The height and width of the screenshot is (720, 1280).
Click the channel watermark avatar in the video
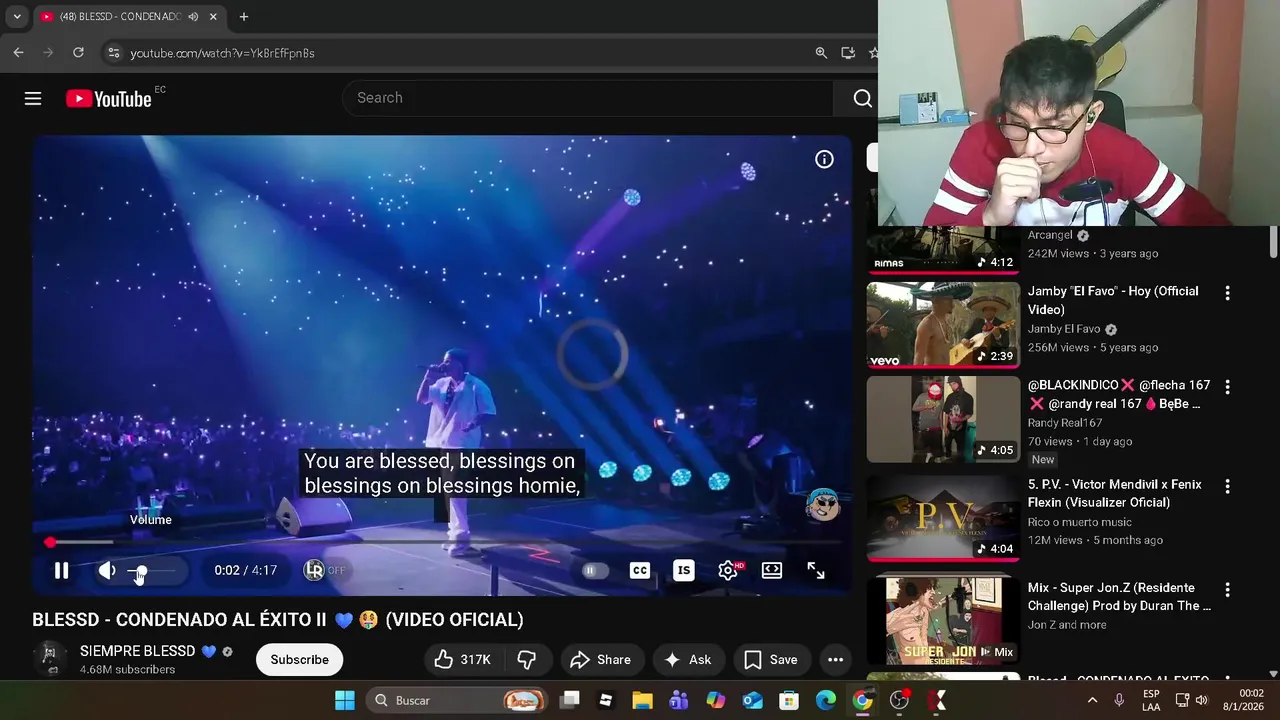(823, 505)
